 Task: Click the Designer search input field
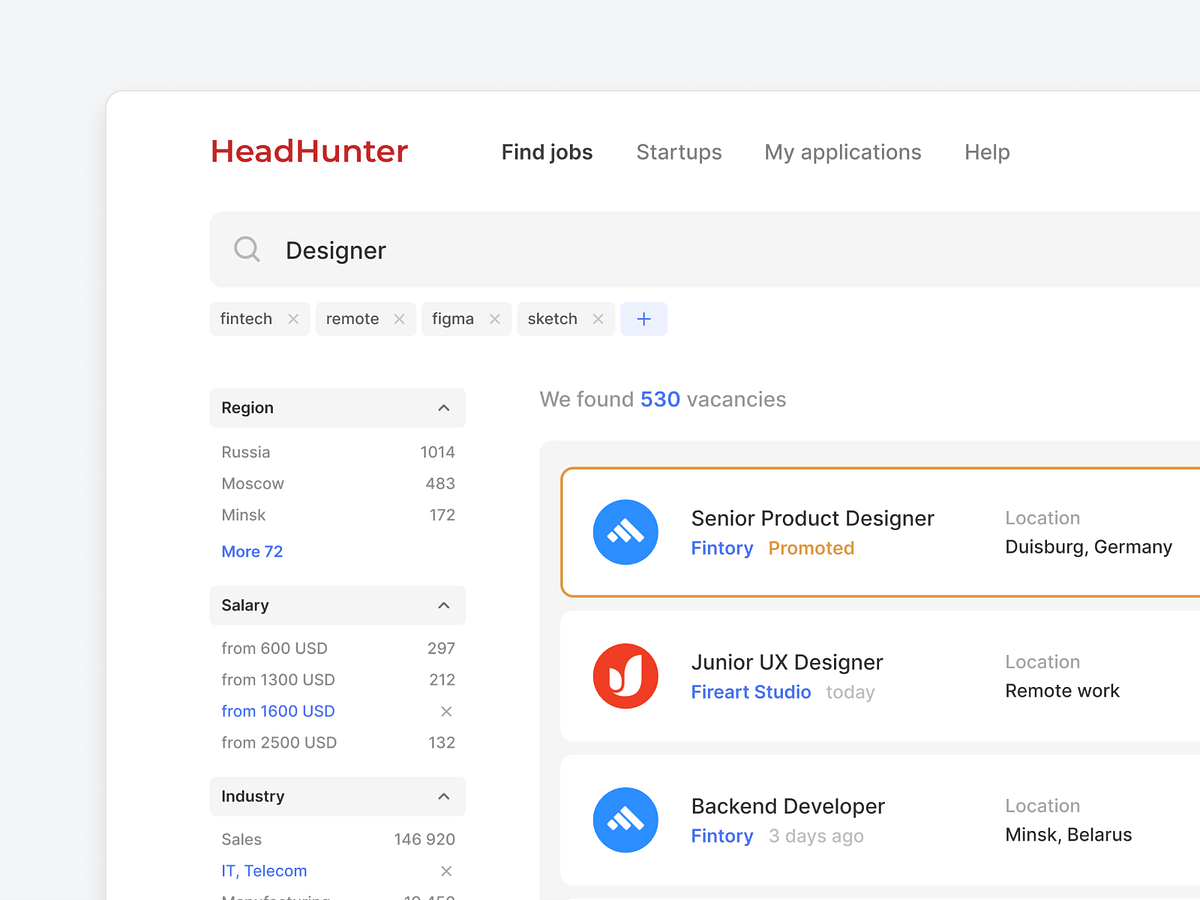point(335,250)
